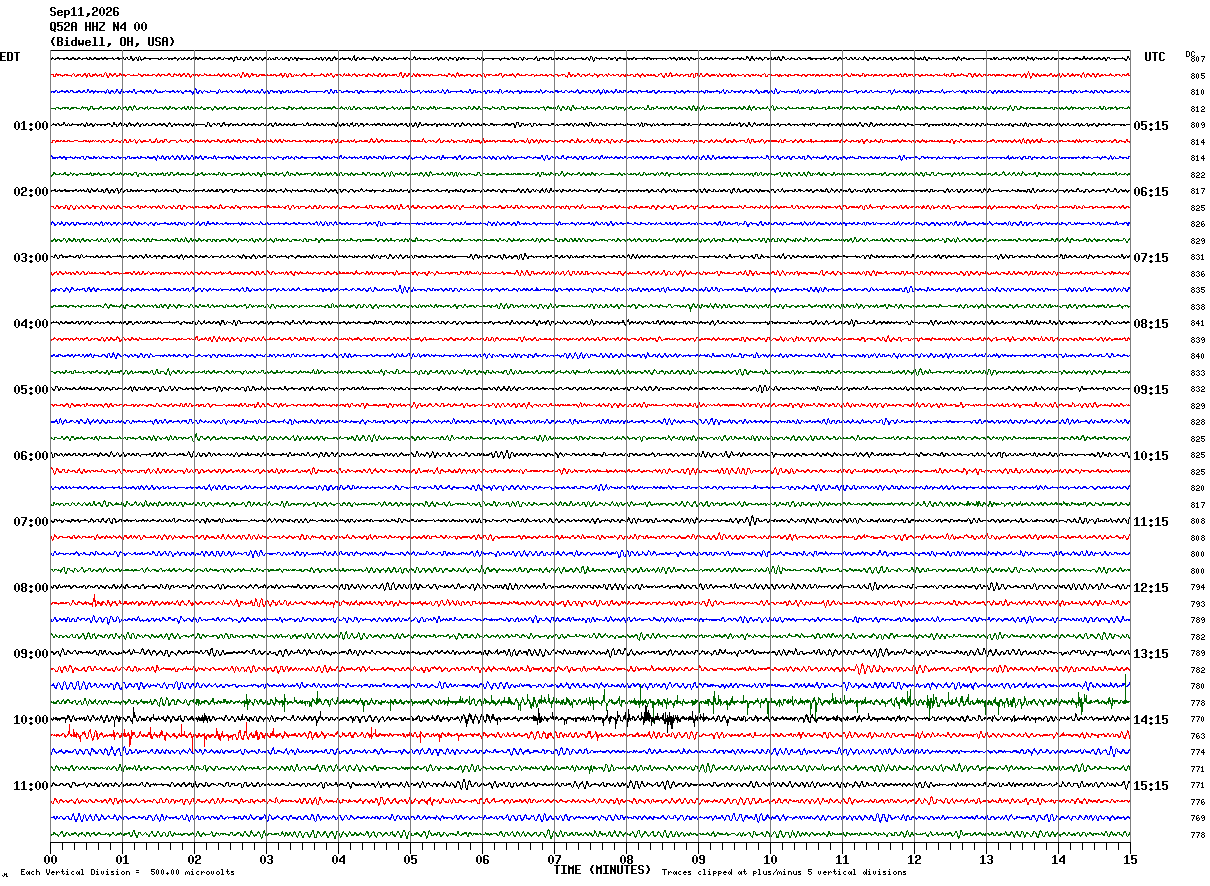This screenshot has width=1210, height=886.
Task: Click the vertical division microvolts note
Action: coord(127,872)
